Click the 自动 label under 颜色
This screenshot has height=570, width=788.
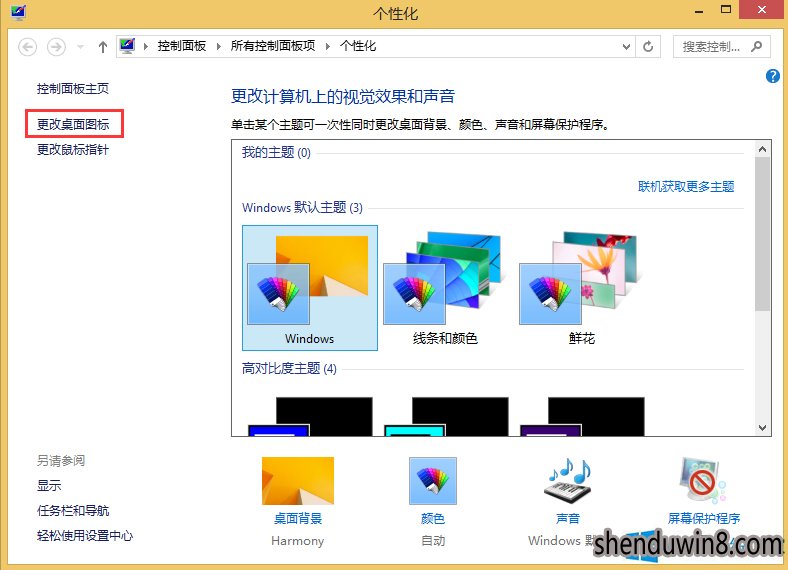pos(433,541)
